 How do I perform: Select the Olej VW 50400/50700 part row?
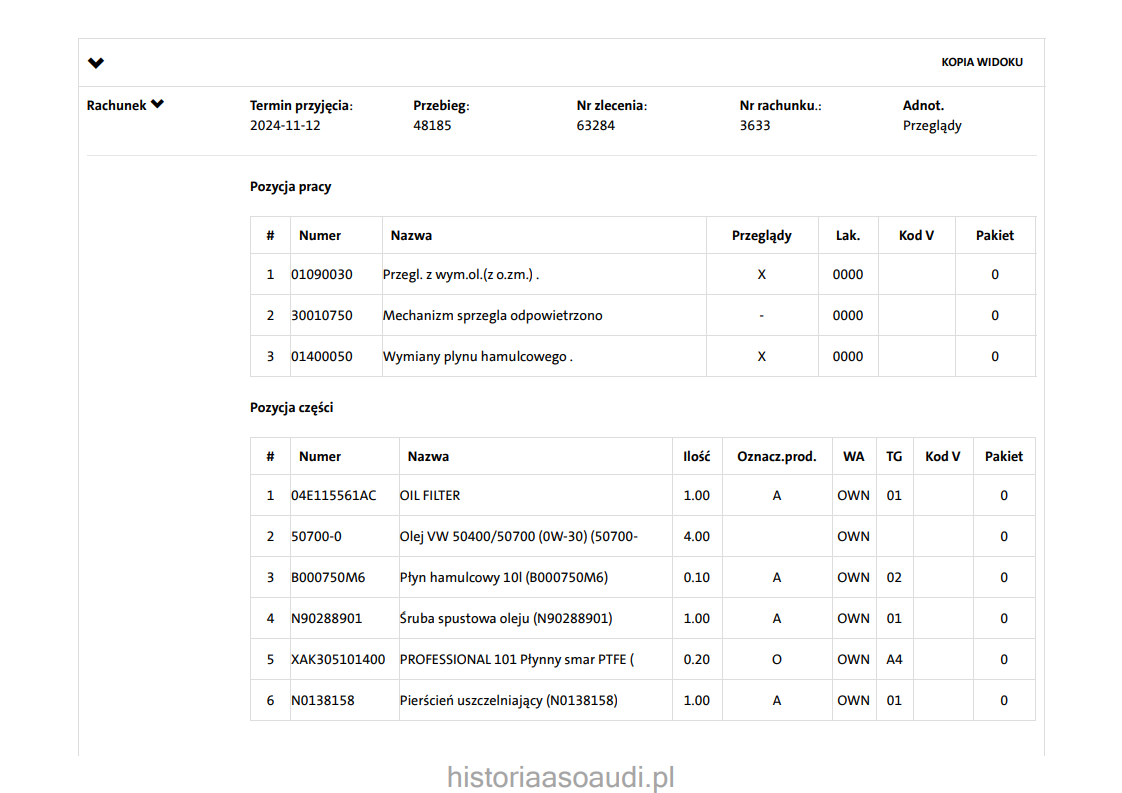click(518, 537)
